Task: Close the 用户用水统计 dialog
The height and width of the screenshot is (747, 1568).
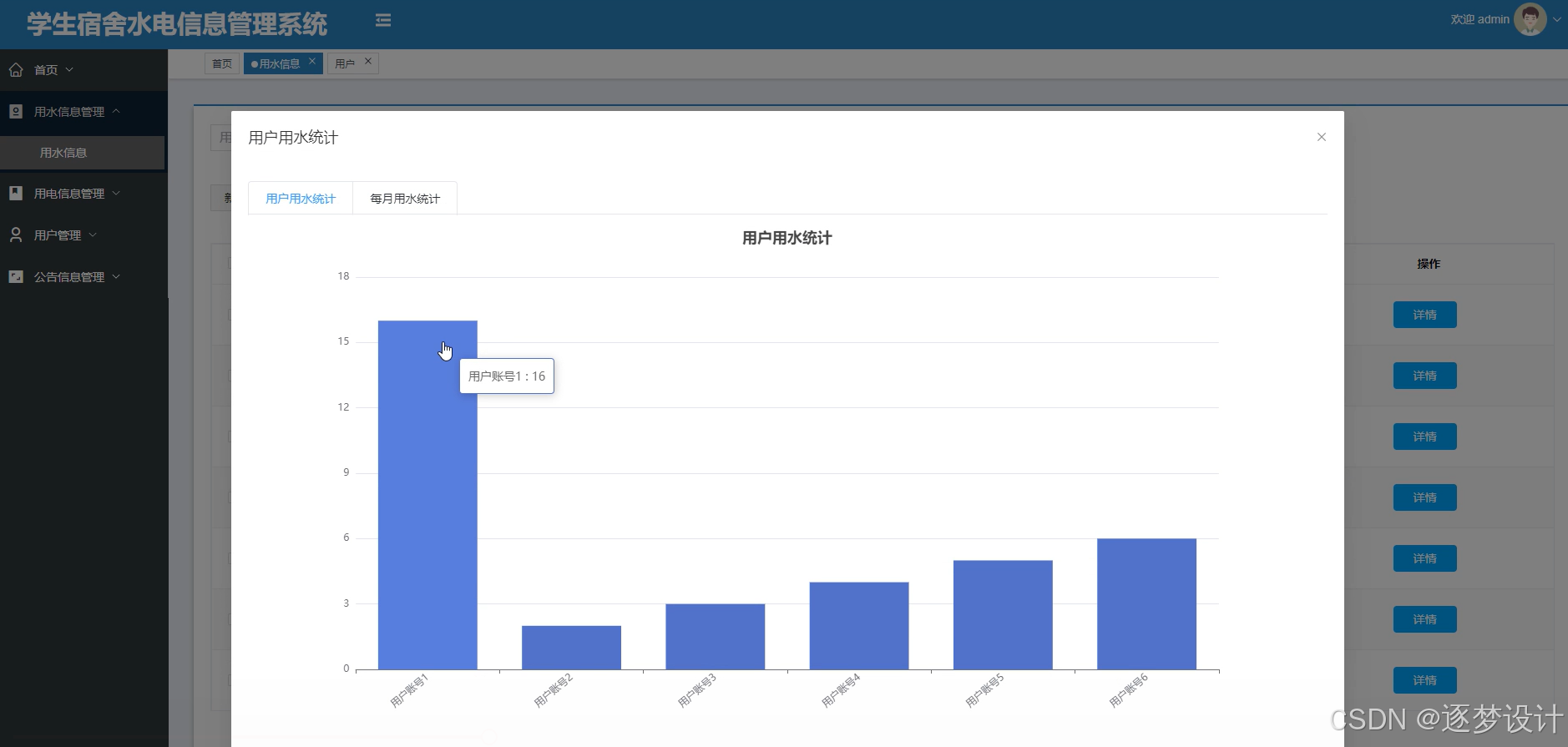Action: point(1322,137)
